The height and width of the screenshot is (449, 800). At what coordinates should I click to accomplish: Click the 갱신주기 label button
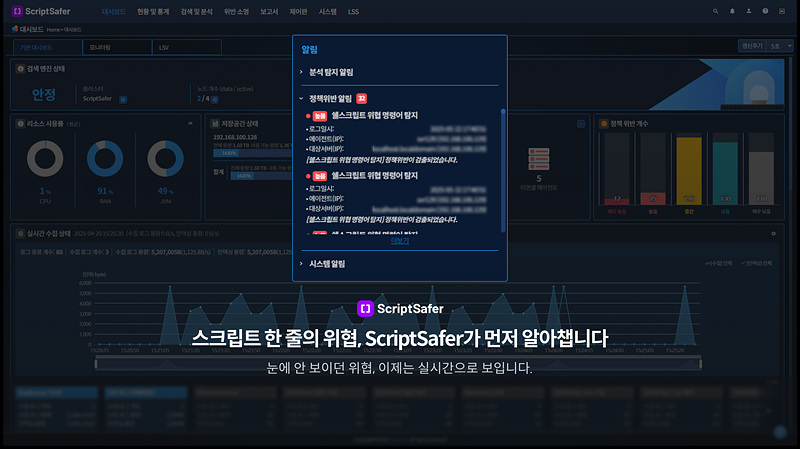click(752, 46)
